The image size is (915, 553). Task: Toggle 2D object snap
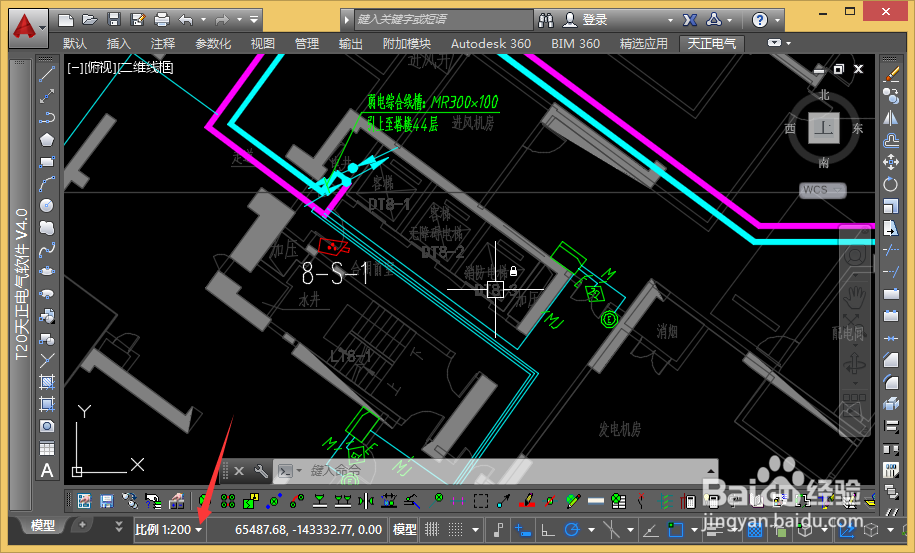coord(676,530)
